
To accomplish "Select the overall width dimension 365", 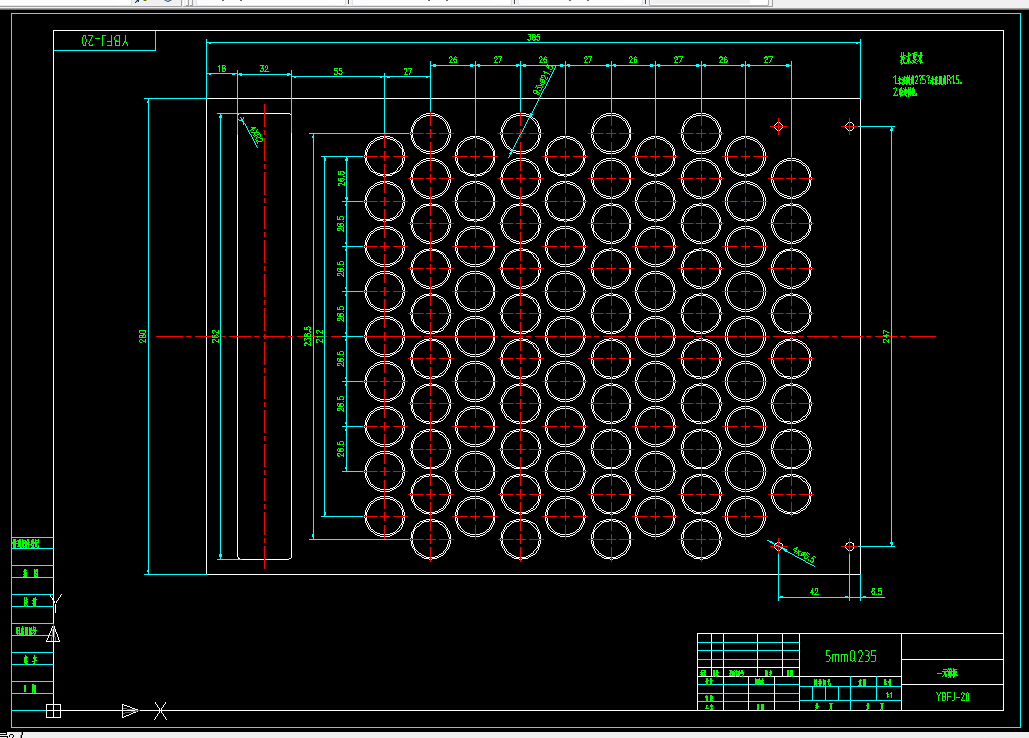I will coord(534,37).
